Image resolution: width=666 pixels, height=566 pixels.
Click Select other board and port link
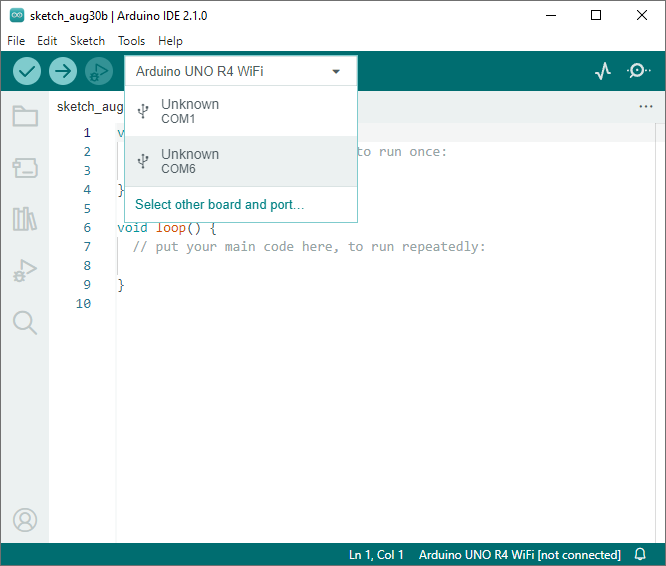tap(220, 205)
